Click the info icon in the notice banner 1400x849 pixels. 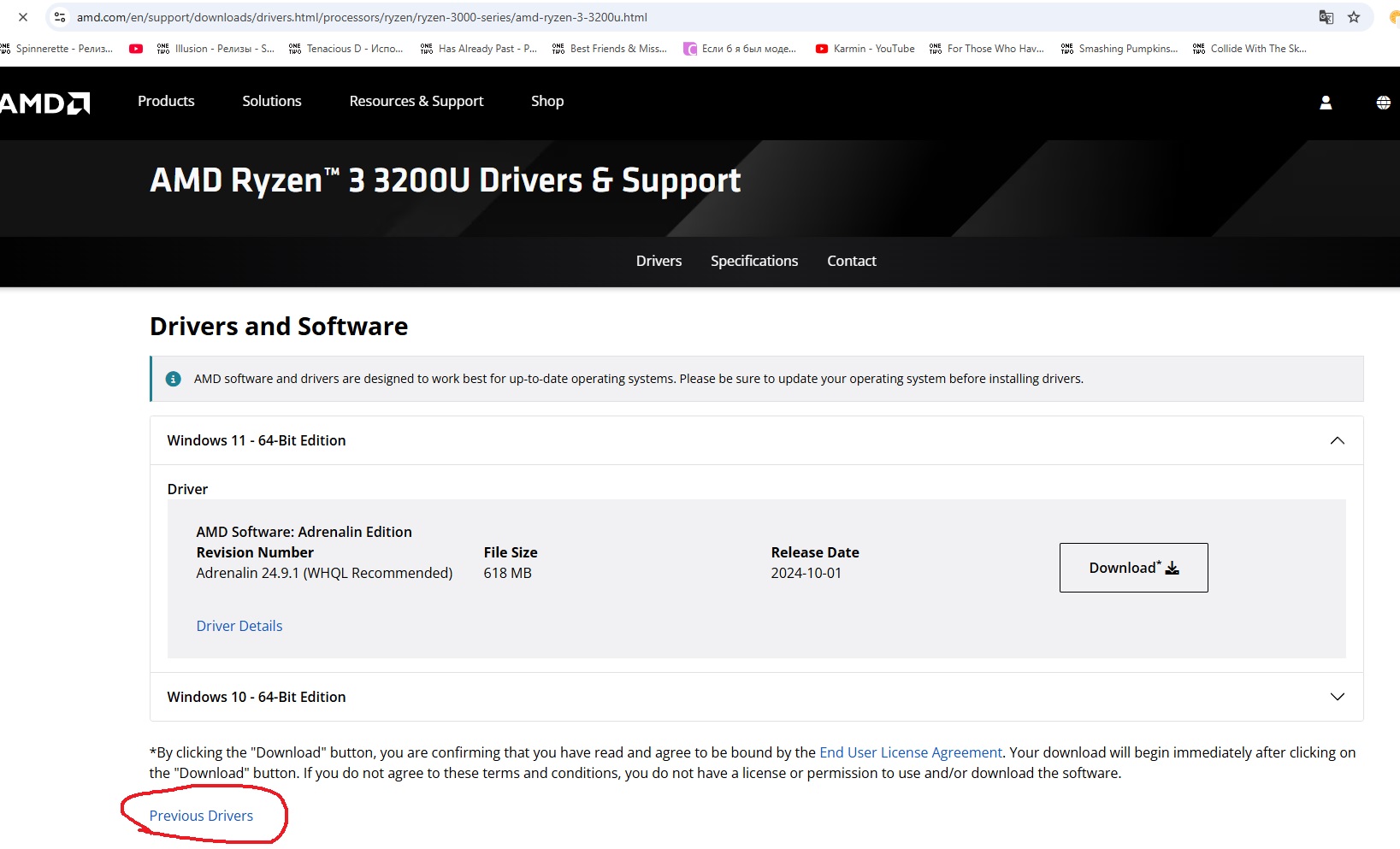tap(173, 379)
